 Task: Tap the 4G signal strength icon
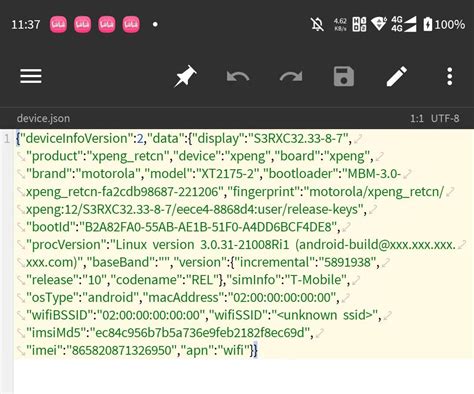point(404,24)
